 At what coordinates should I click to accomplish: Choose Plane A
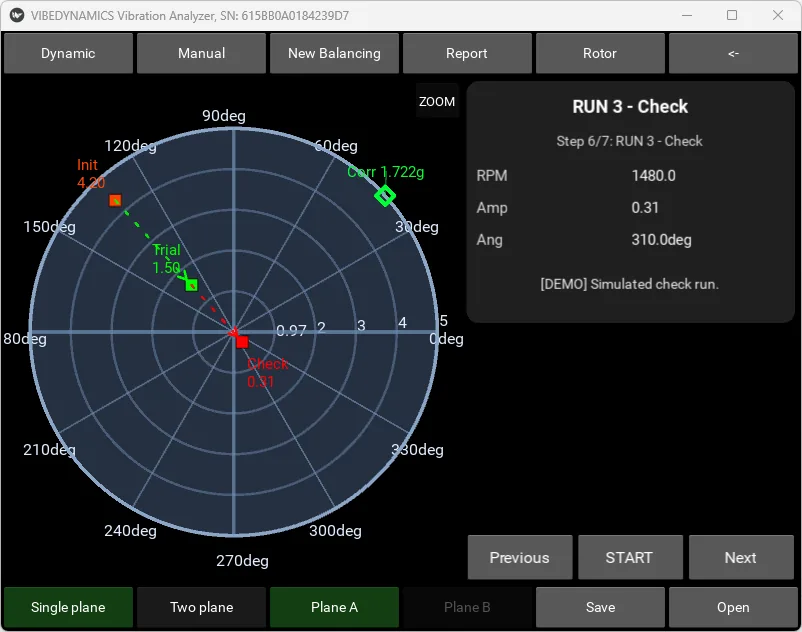click(x=335, y=607)
